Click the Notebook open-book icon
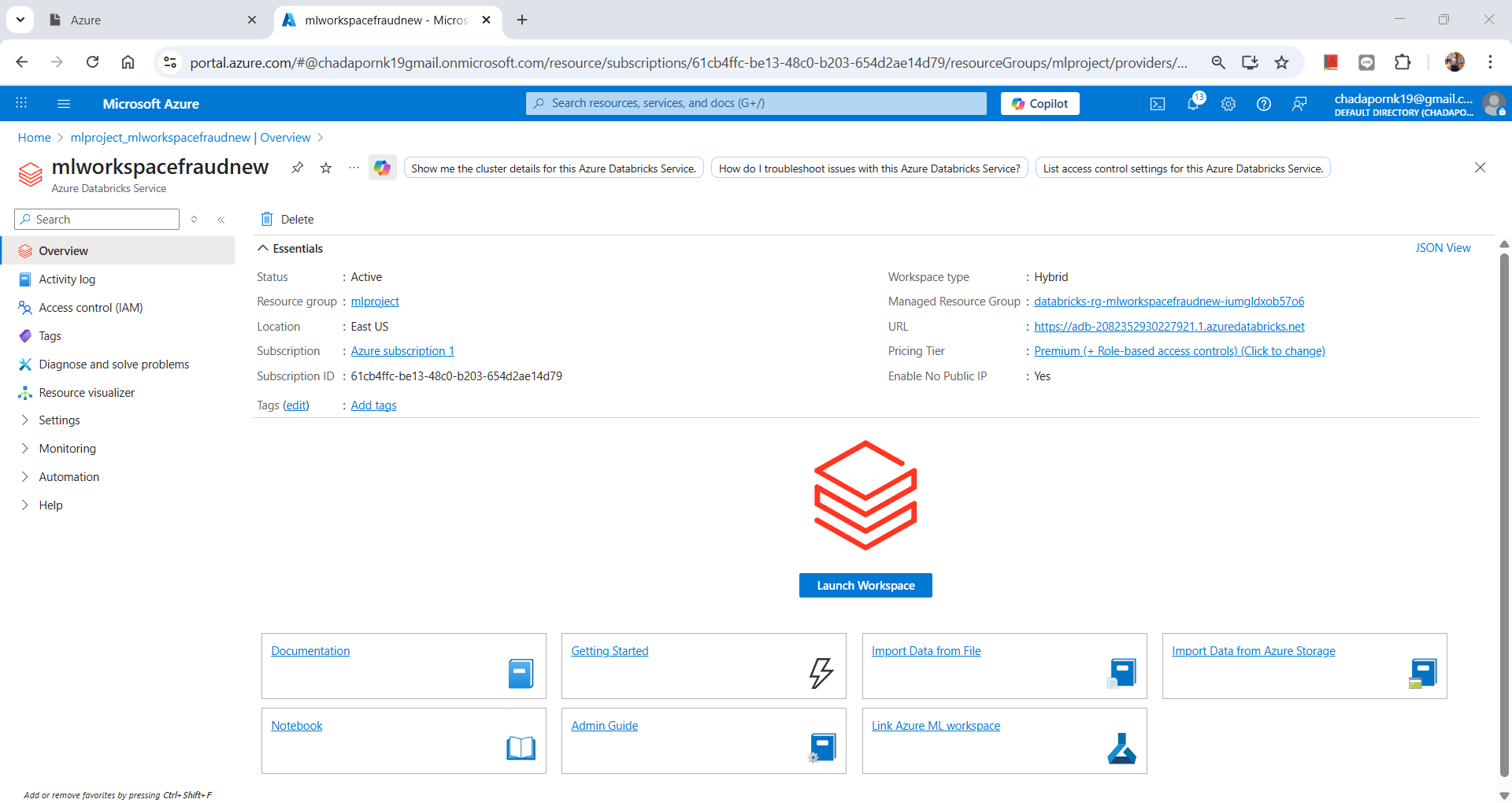The width and height of the screenshot is (1512, 803). (x=521, y=748)
